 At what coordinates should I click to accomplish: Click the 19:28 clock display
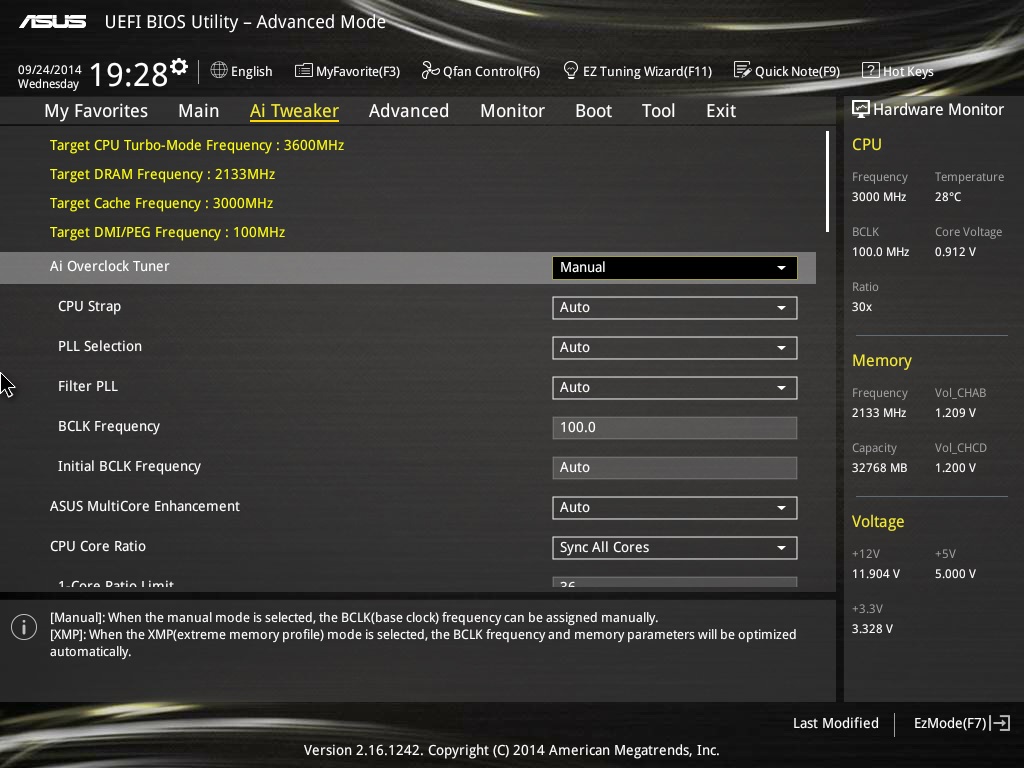(x=129, y=74)
